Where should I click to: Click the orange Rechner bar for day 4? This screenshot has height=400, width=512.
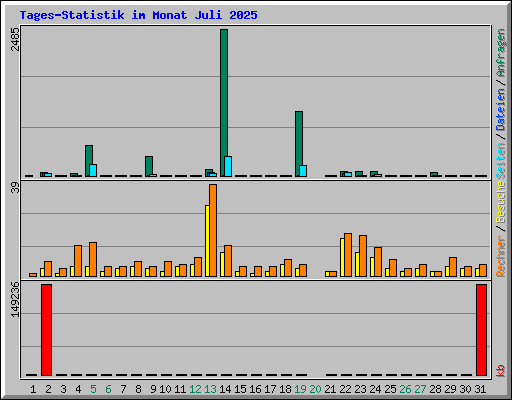click(78, 261)
